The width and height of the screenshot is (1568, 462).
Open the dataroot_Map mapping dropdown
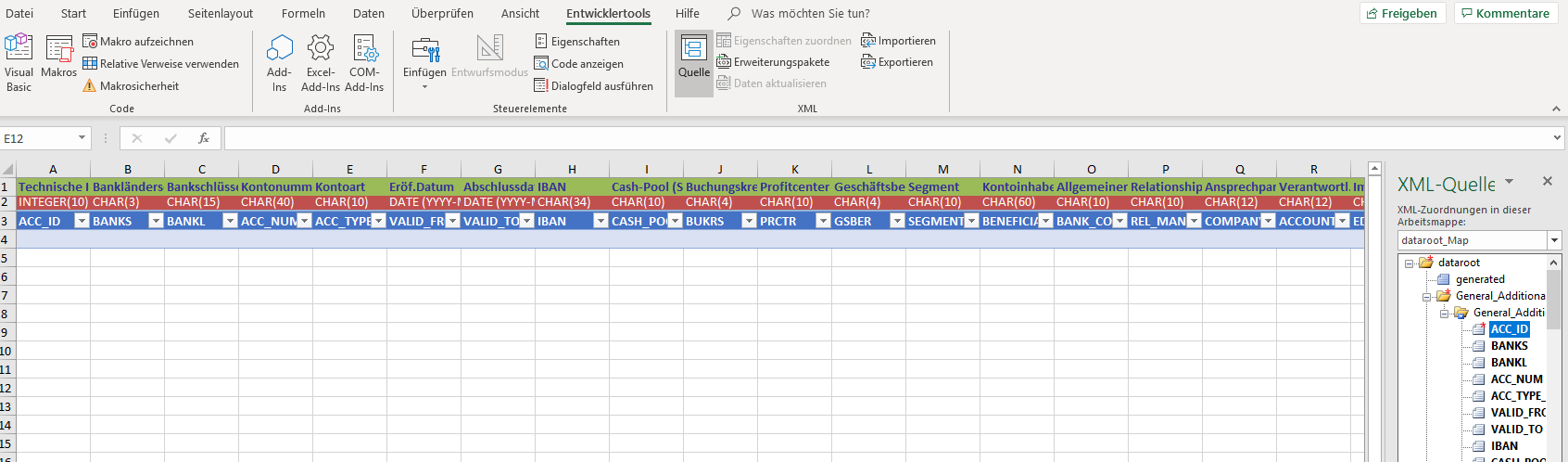coord(1554,240)
